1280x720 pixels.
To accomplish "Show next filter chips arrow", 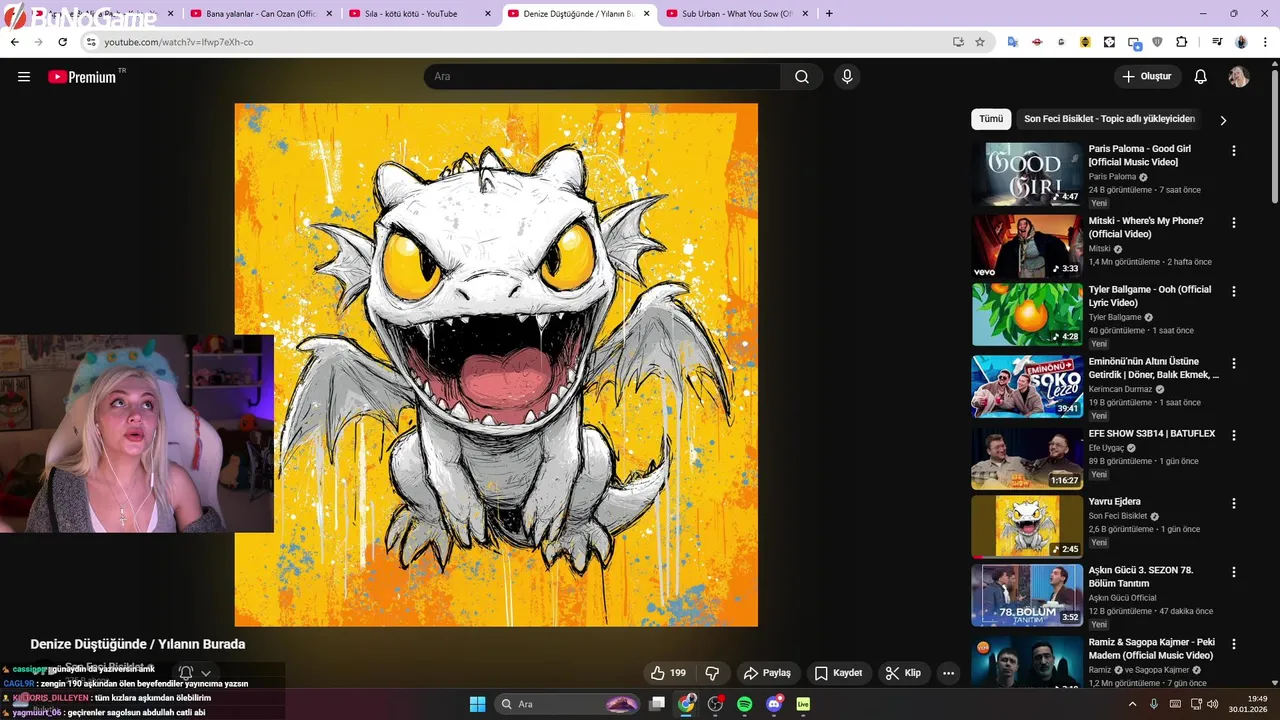I will (1223, 120).
